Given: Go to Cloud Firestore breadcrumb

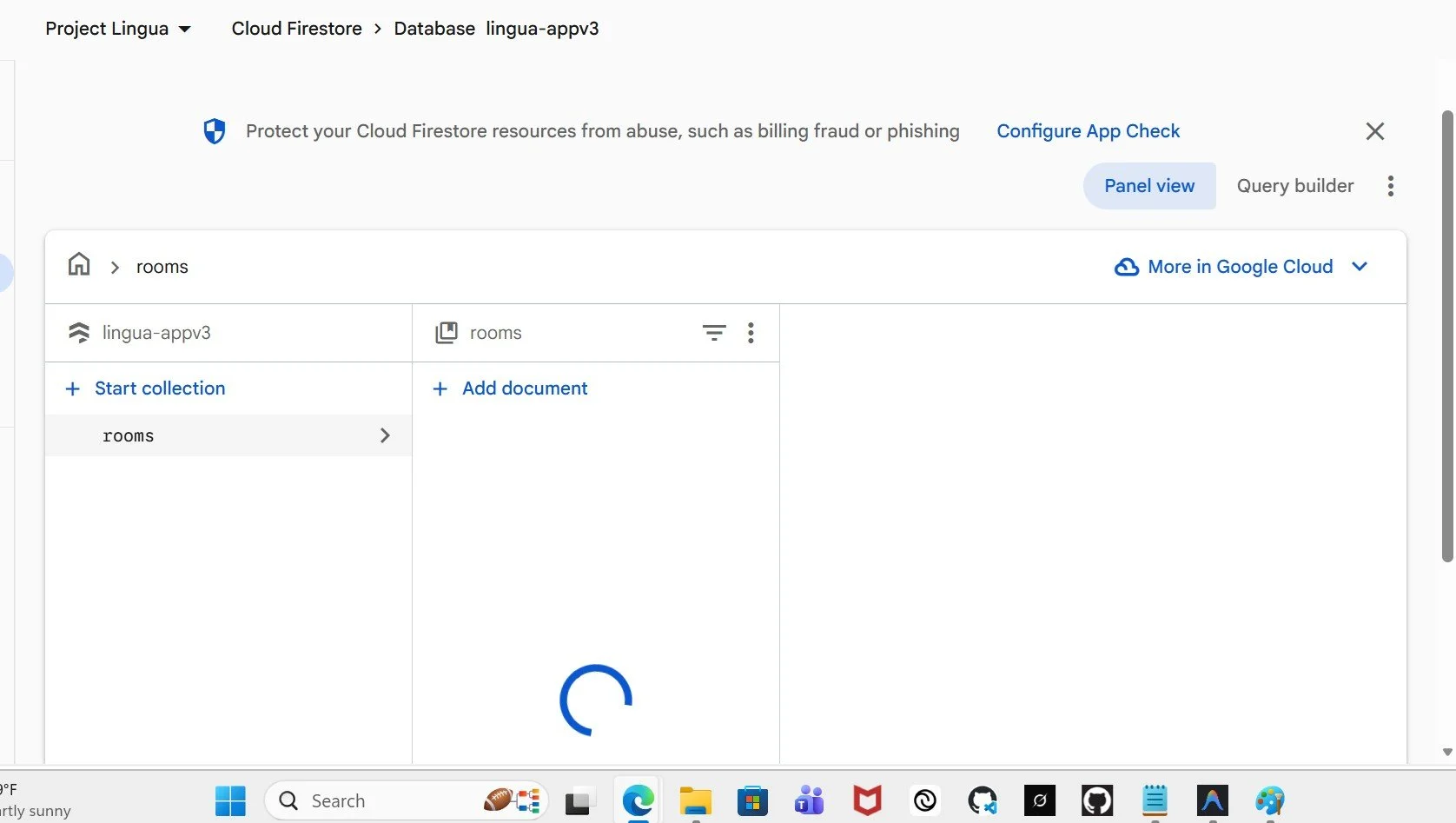Looking at the screenshot, I should point(296,29).
